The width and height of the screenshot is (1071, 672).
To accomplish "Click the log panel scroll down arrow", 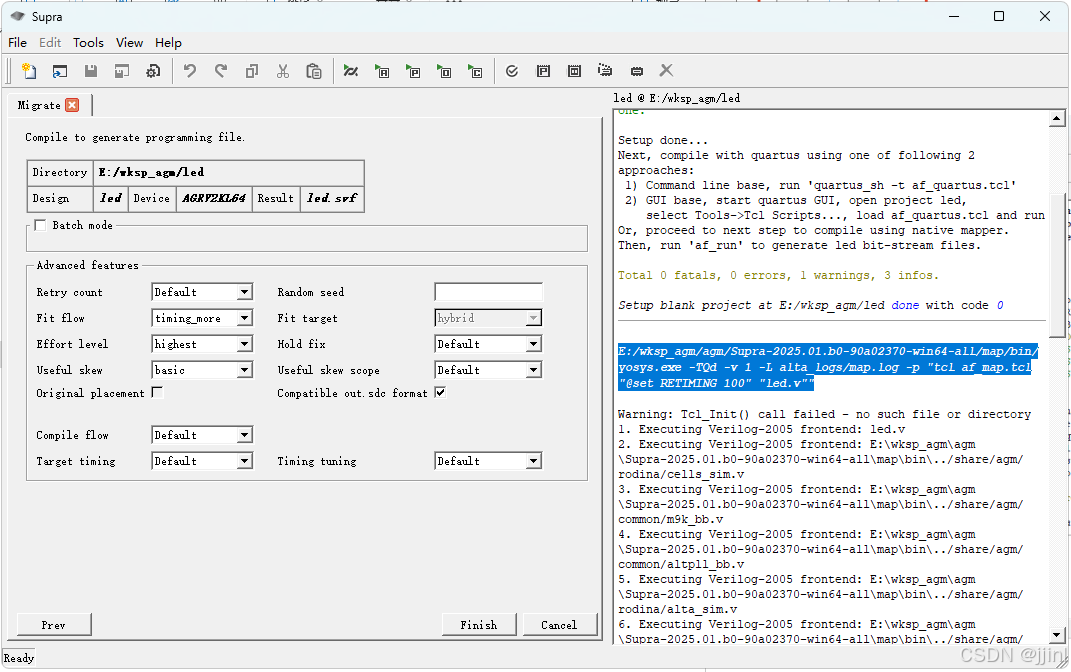I will (1057, 634).
